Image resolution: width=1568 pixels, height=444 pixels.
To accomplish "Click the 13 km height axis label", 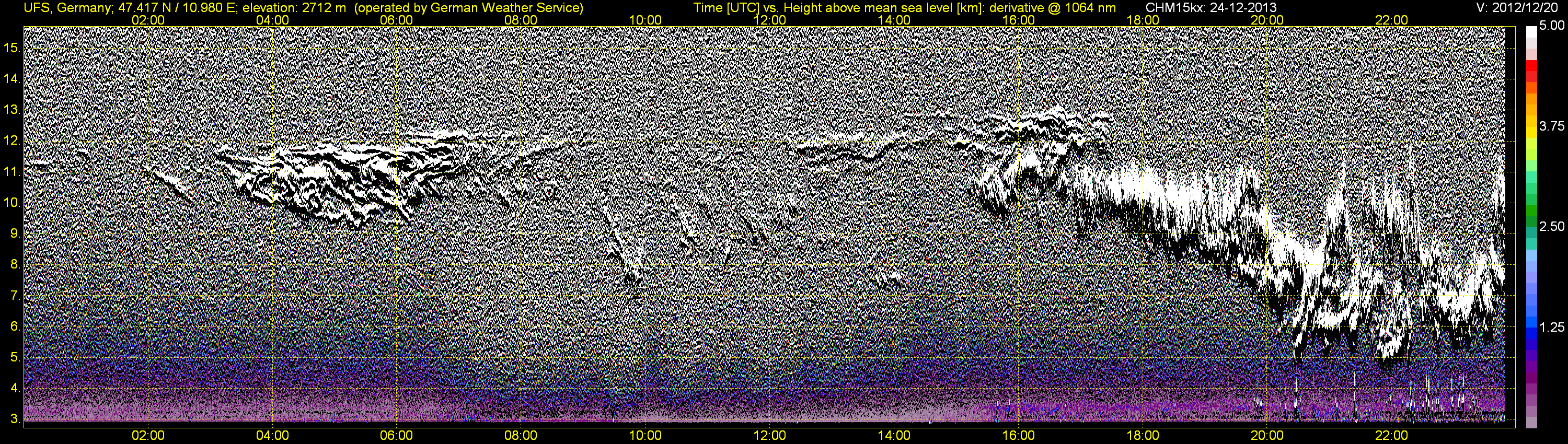I will [12, 110].
